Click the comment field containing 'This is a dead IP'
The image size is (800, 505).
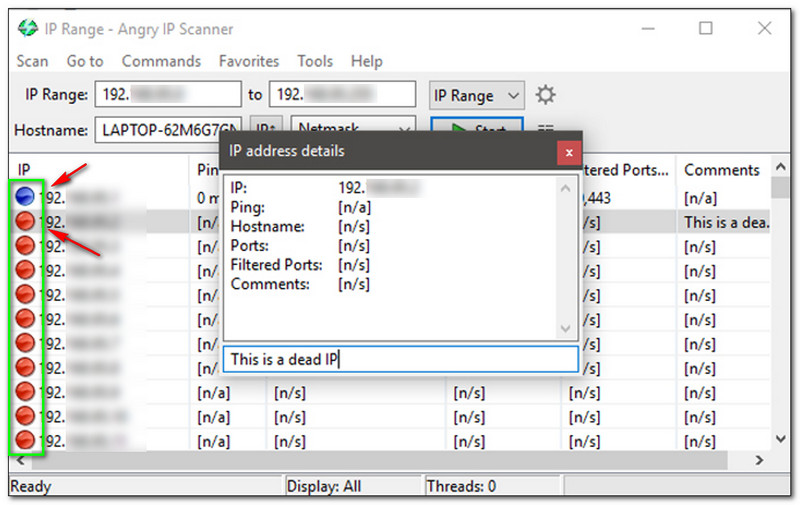coord(400,359)
